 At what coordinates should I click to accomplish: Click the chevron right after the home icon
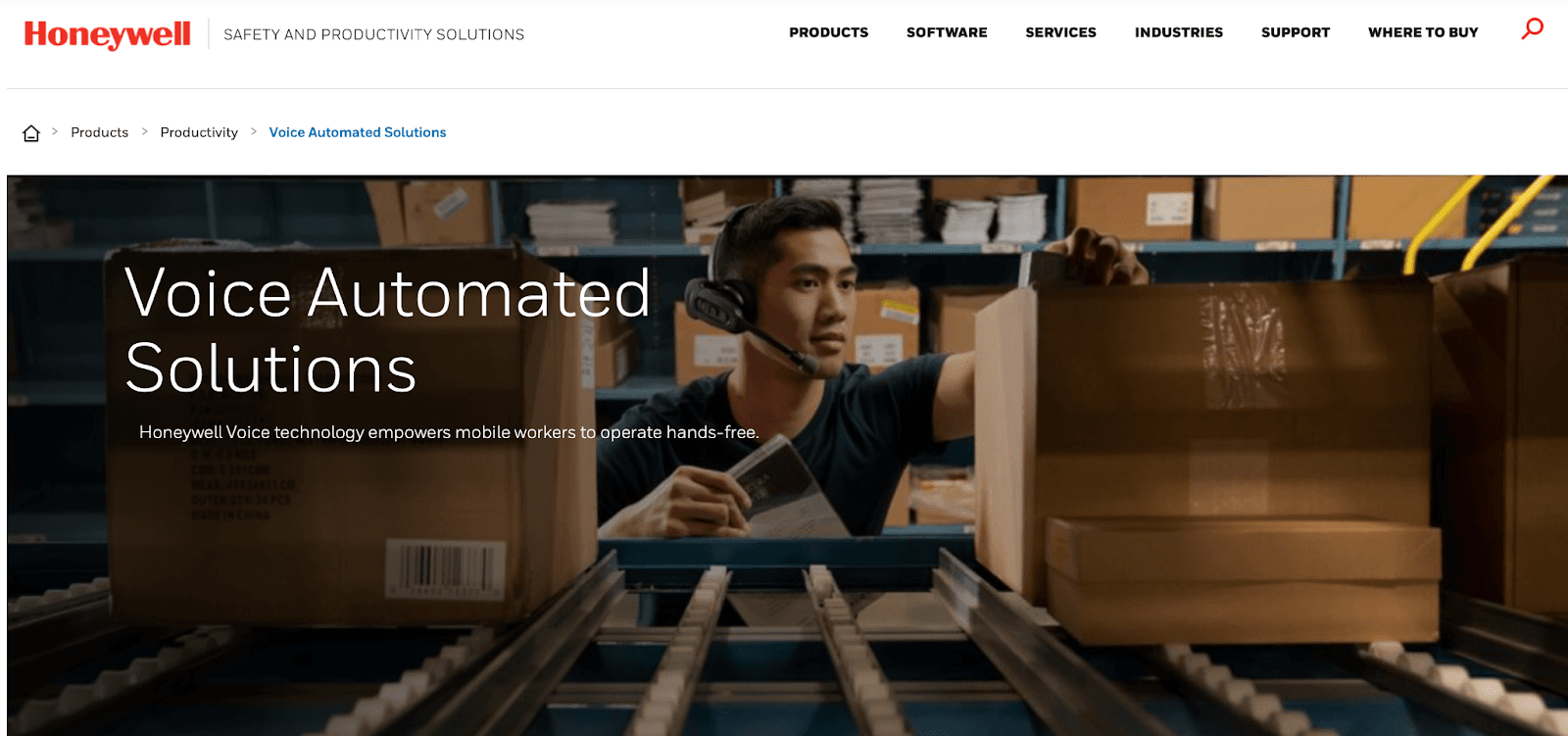coord(55,131)
